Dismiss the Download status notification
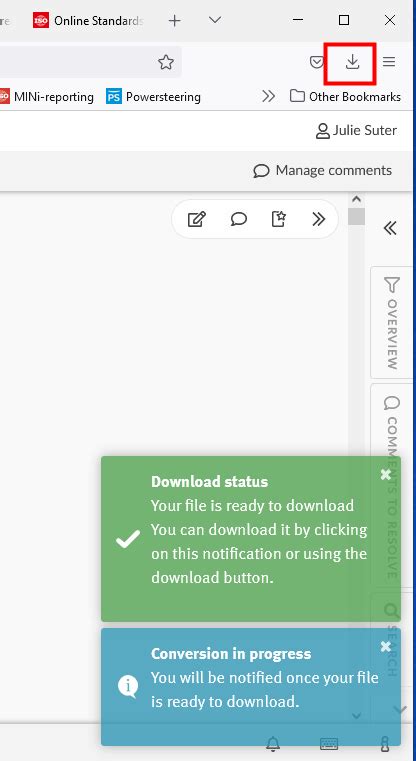This screenshot has height=761, width=416. (385, 474)
